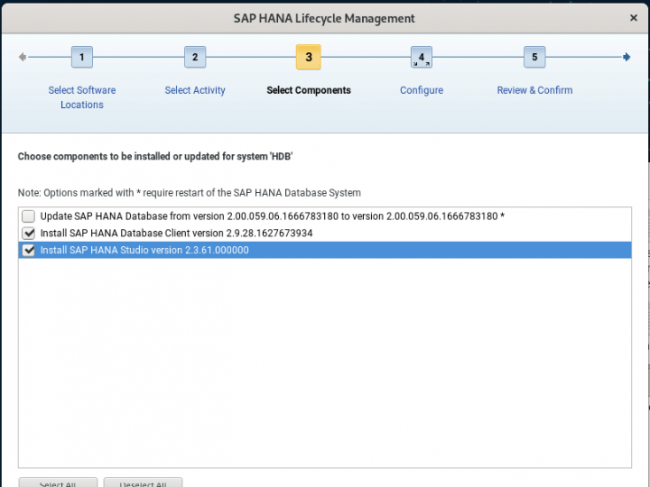Select the Update SAP HANA Database row text
This screenshot has height=487, width=650.
[272, 216]
